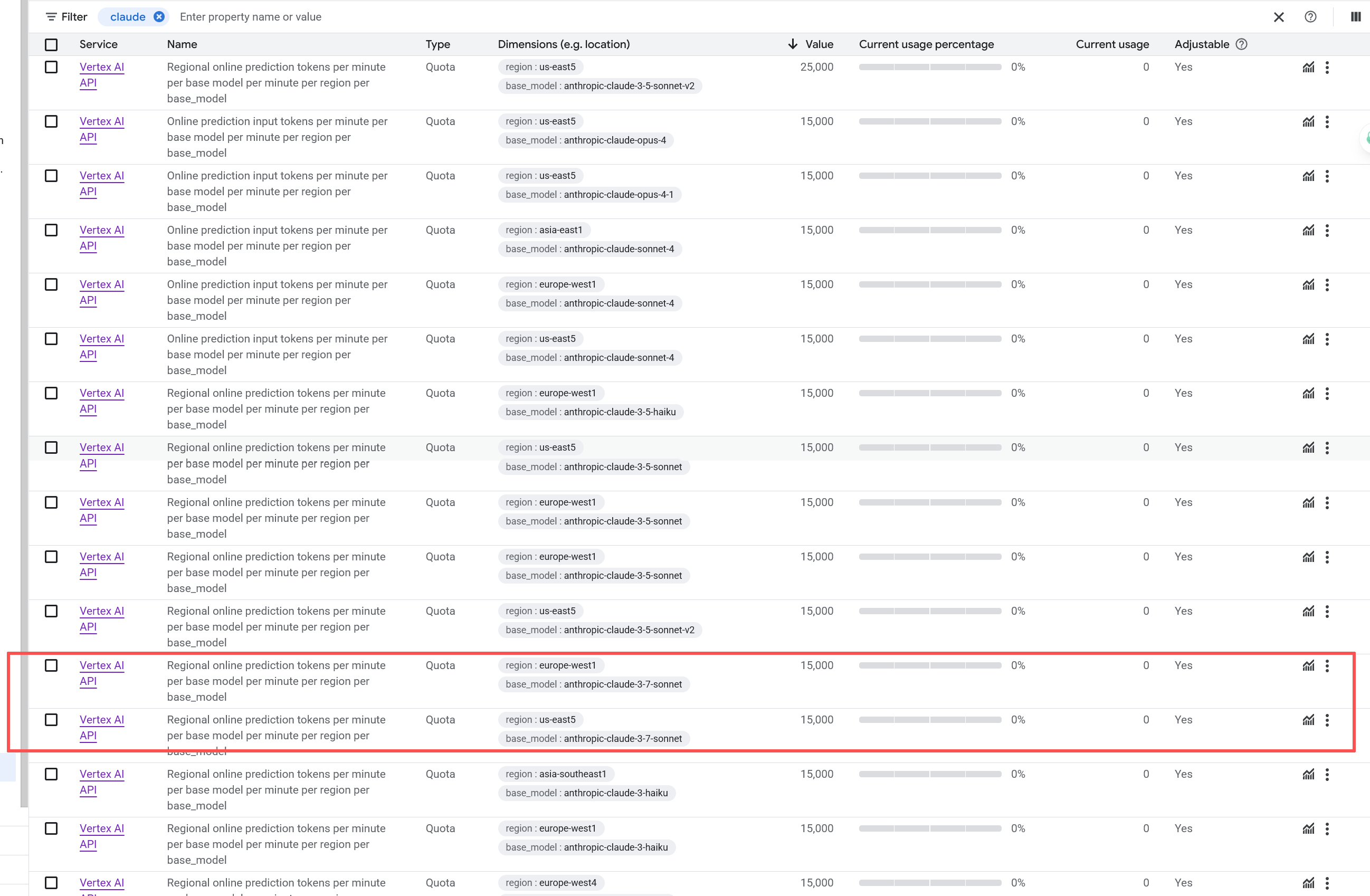Open more actions menu for claude-opus-4 row

(x=1327, y=122)
